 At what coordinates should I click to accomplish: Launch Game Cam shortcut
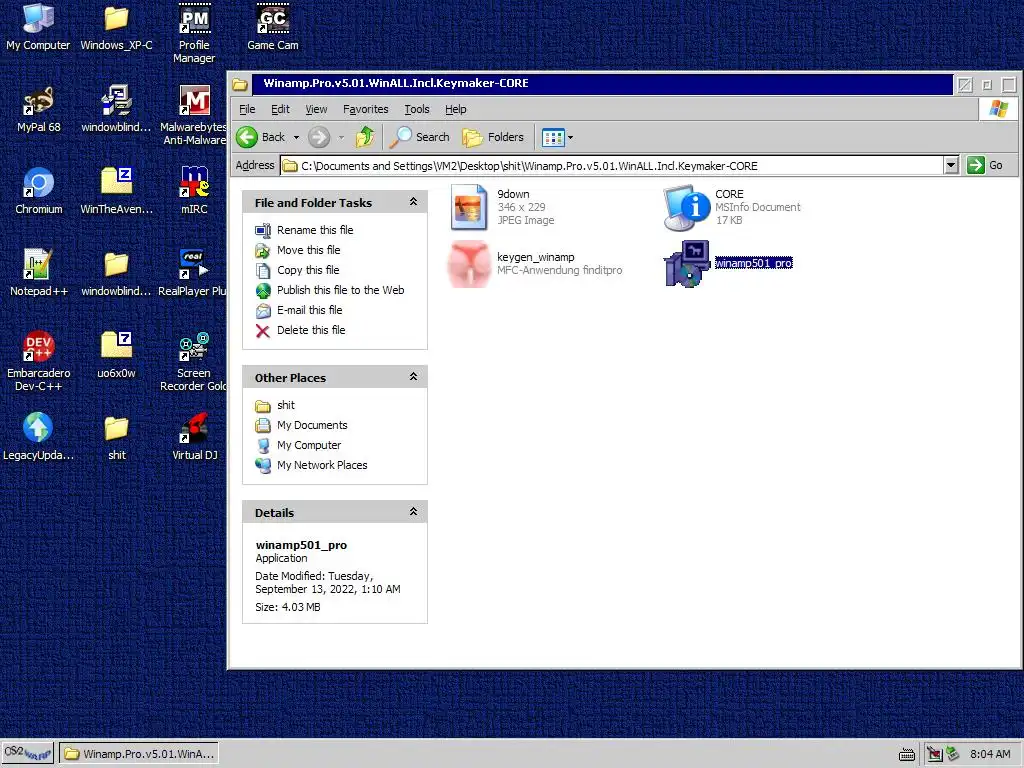coord(272,26)
